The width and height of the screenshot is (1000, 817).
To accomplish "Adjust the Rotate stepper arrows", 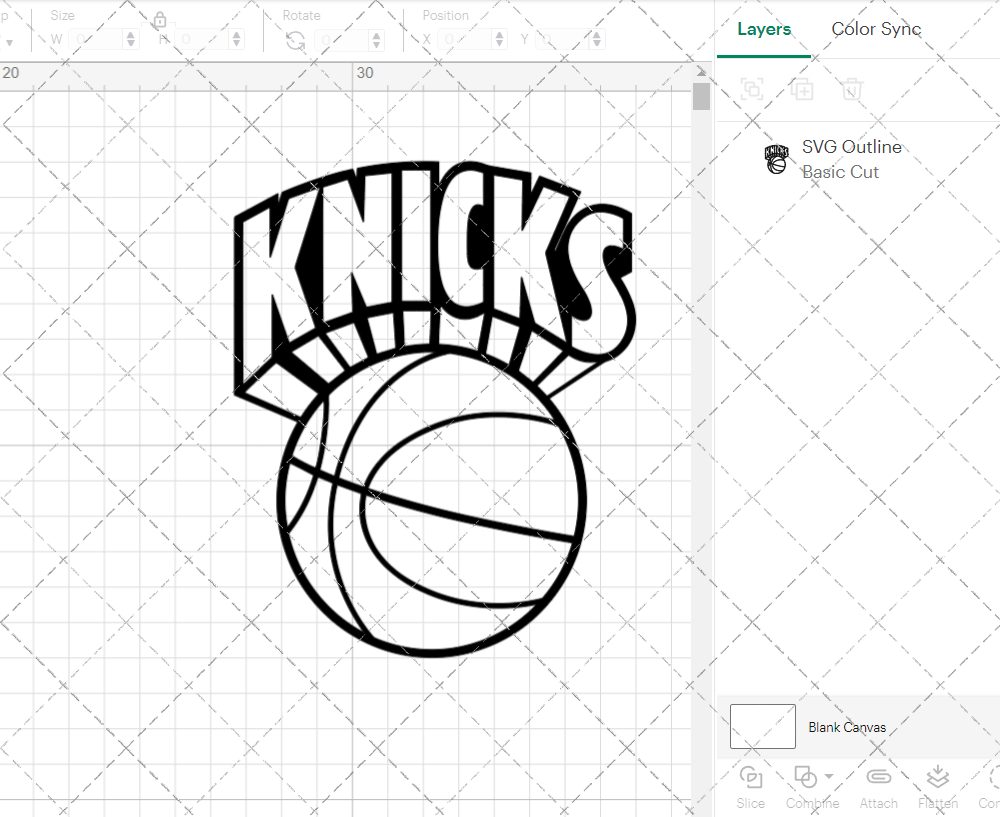I will tap(376, 40).
